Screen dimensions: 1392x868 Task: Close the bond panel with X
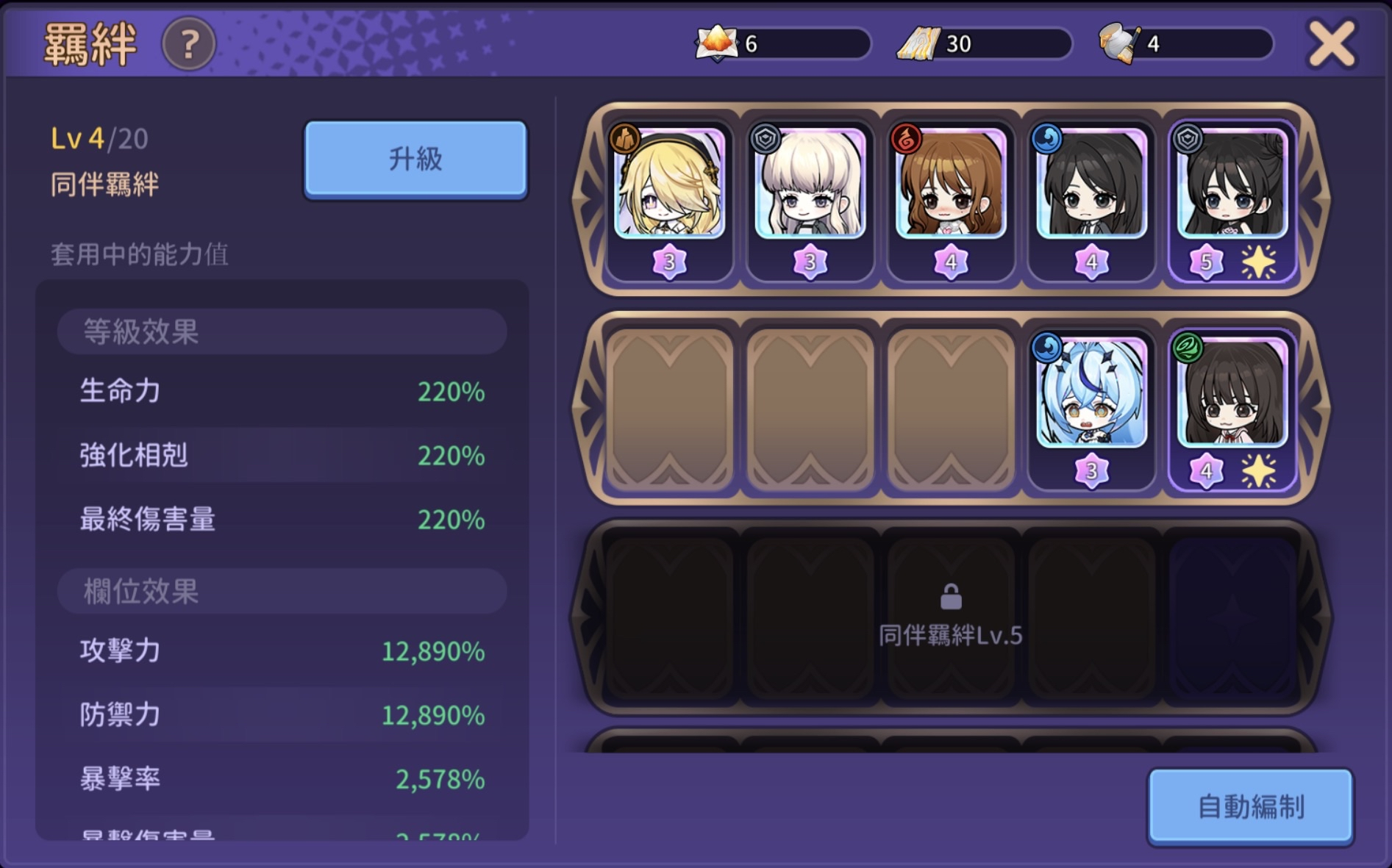coord(1332,45)
